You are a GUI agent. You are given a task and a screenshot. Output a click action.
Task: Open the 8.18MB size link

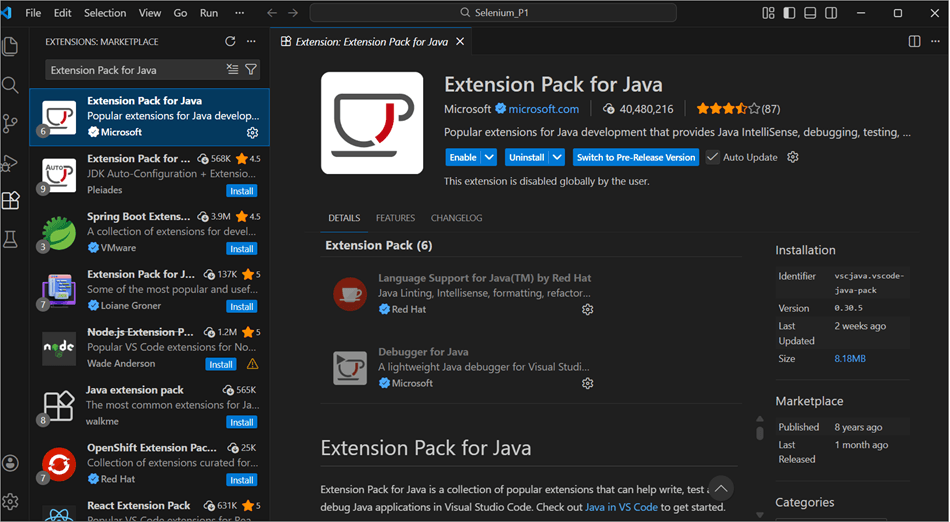[849, 358]
